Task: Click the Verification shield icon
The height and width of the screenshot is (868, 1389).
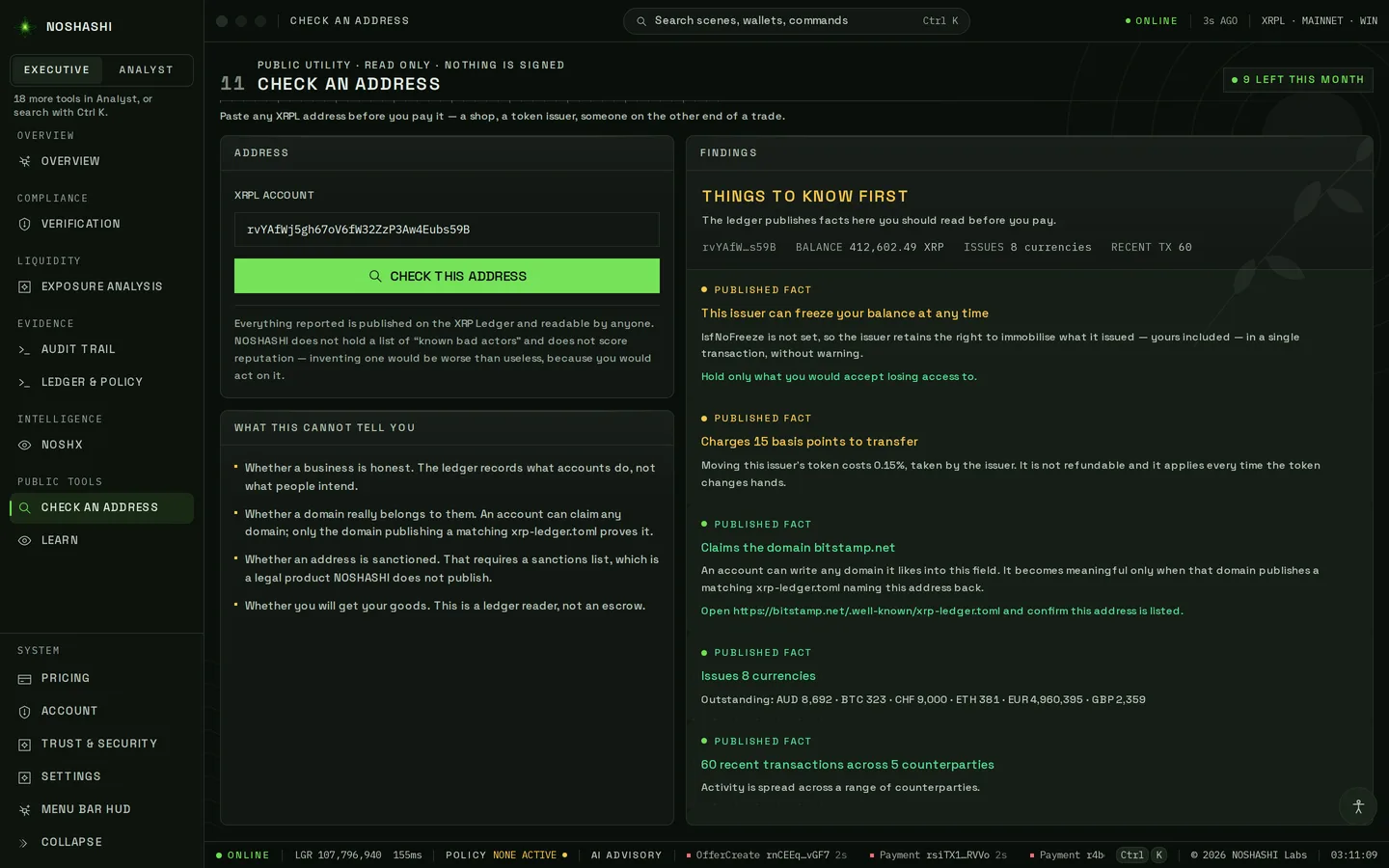Action: (25, 224)
